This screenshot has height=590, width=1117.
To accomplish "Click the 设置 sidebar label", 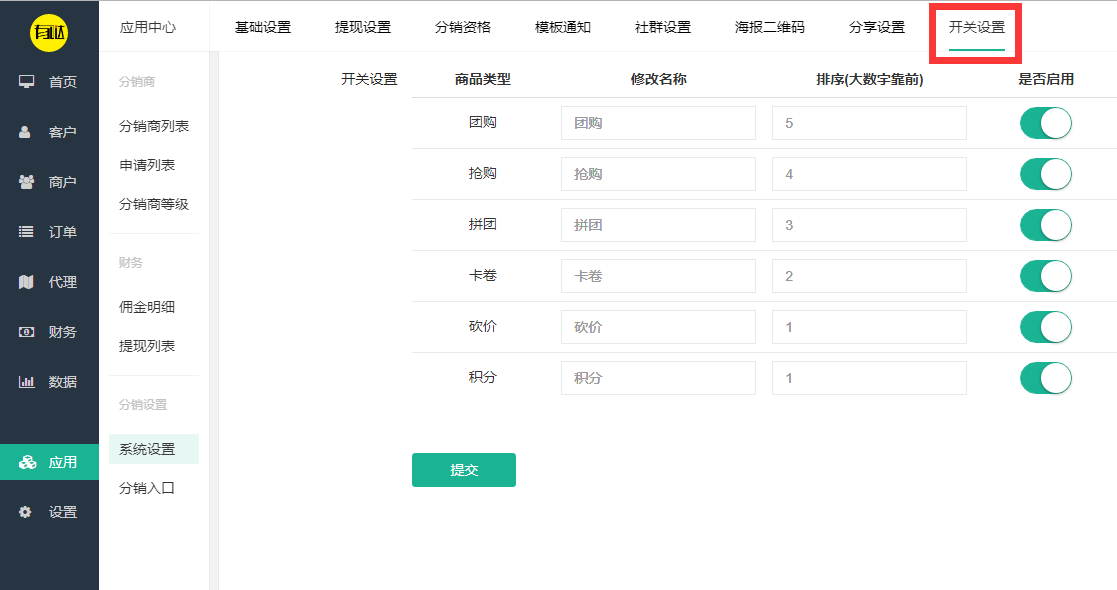I will pyautogui.click(x=63, y=512).
